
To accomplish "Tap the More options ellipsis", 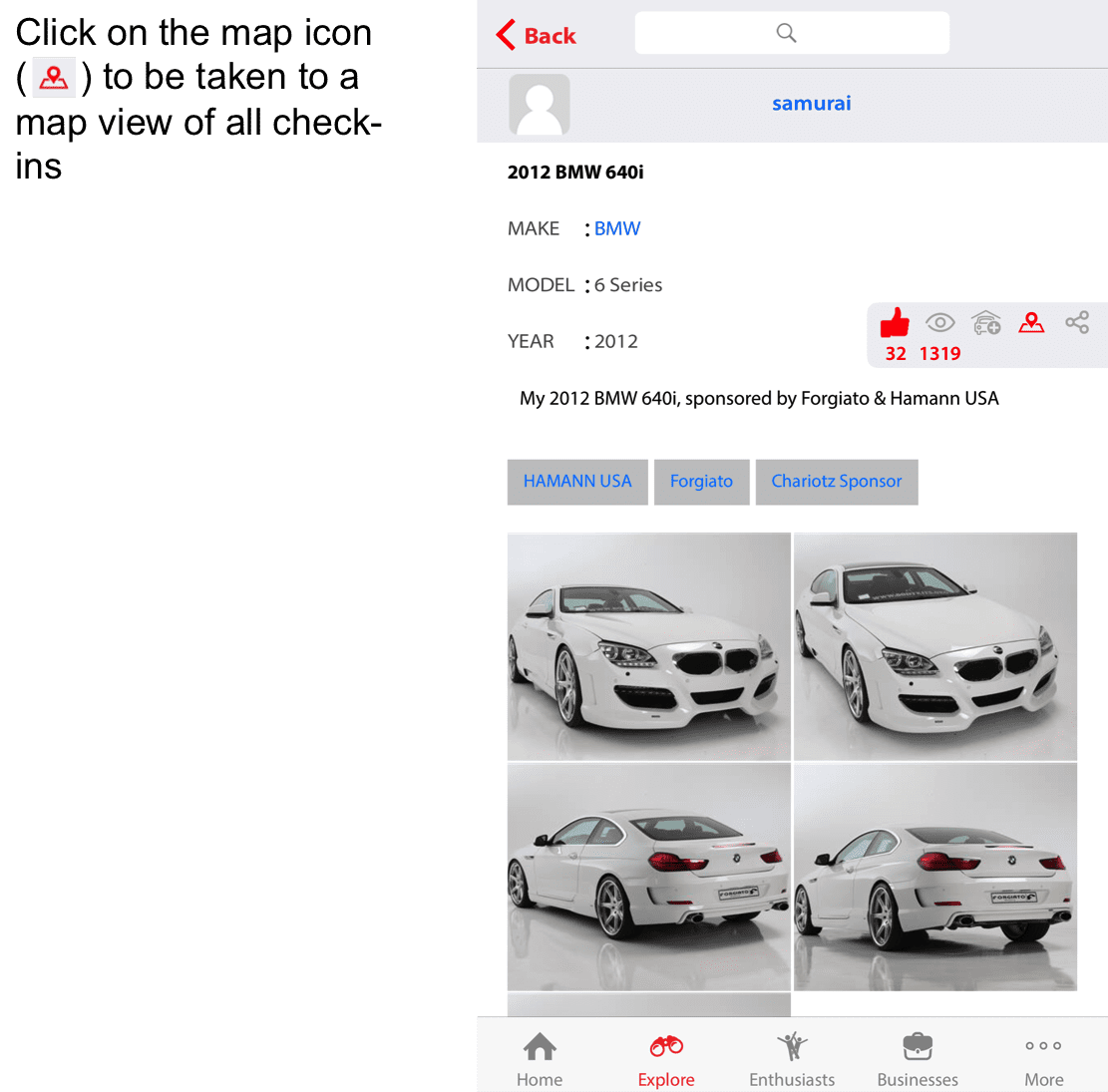I will pos(1043,1047).
